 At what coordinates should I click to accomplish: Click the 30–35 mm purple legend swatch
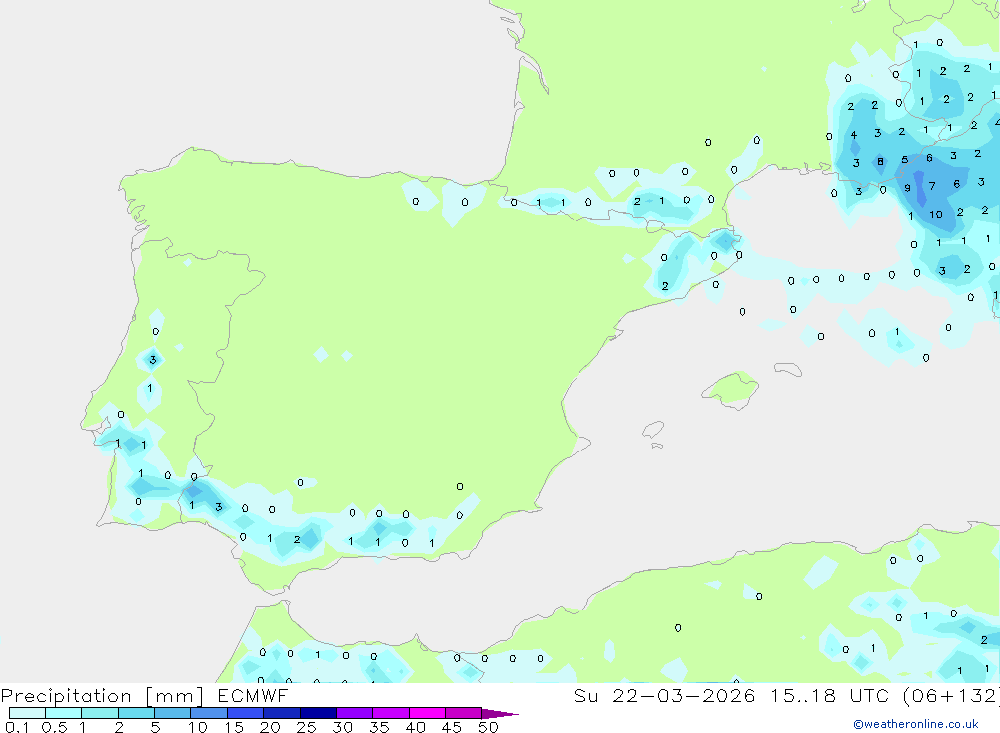[354, 713]
